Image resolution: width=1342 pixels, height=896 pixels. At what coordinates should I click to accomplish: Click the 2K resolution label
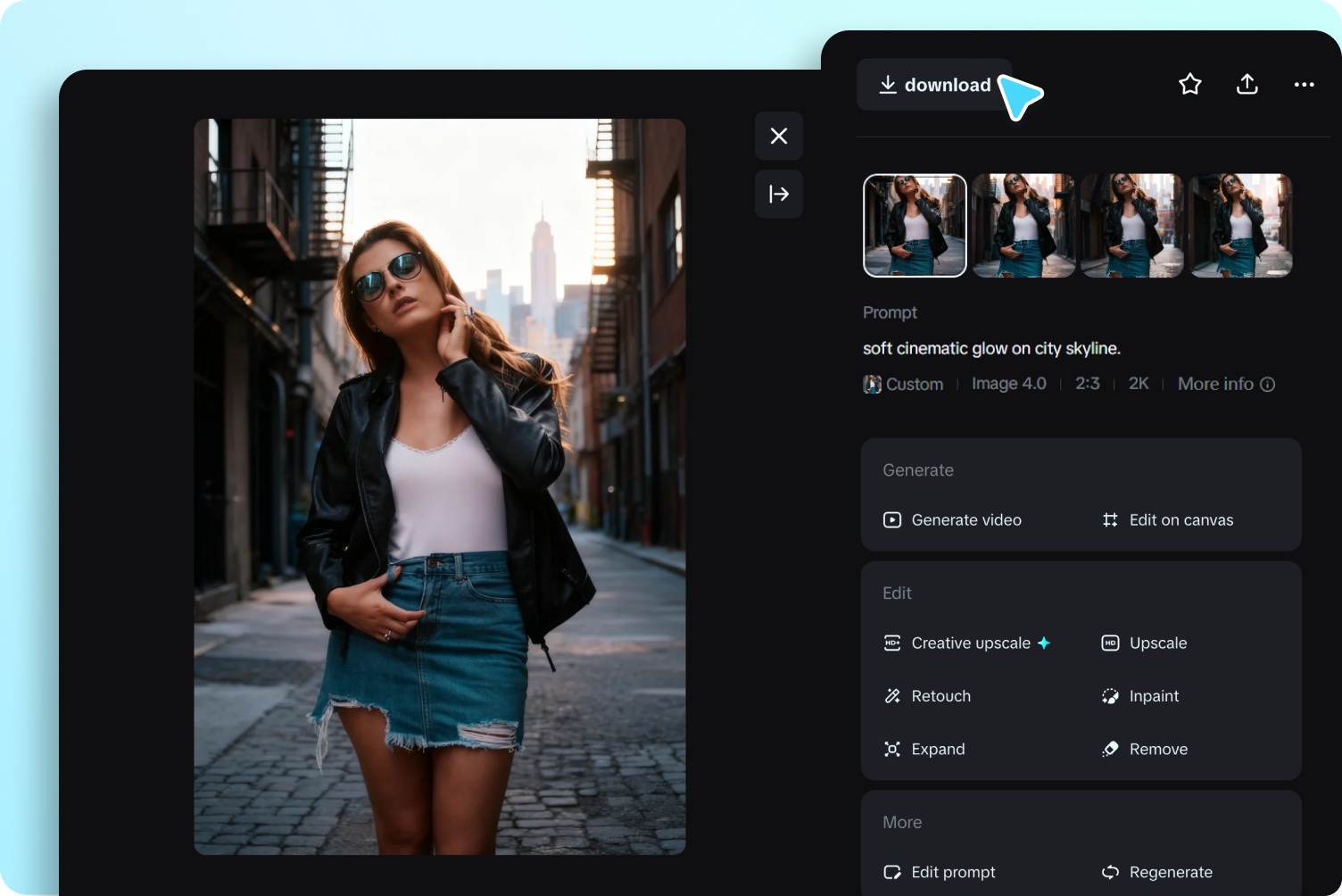[1139, 384]
